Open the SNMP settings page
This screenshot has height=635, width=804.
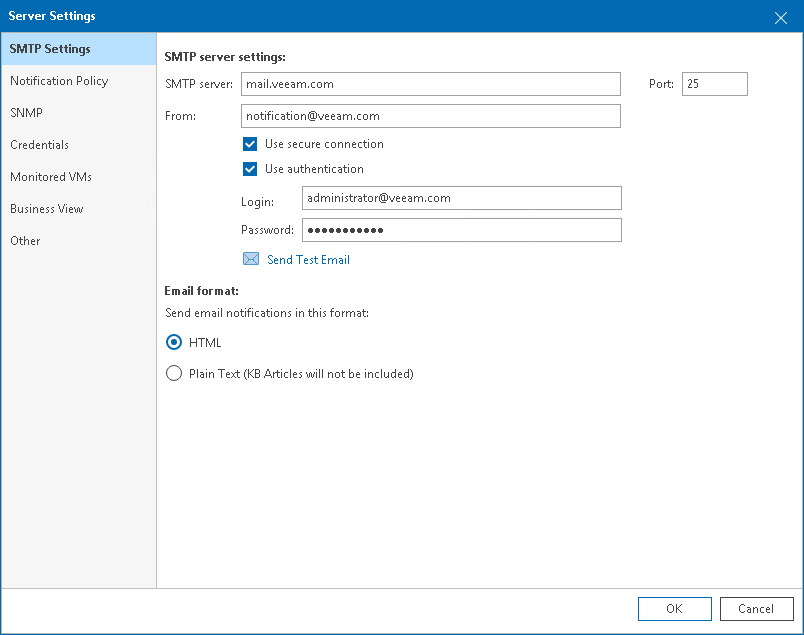27,113
